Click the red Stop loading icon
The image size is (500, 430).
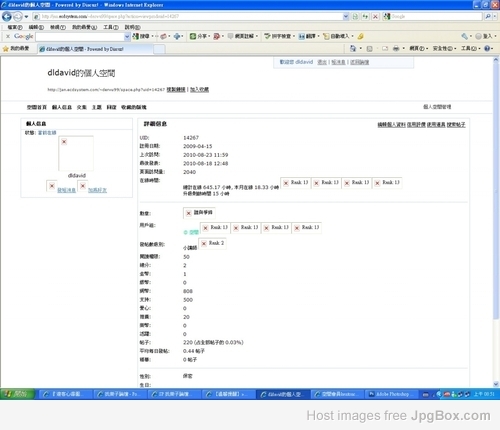point(375,16)
